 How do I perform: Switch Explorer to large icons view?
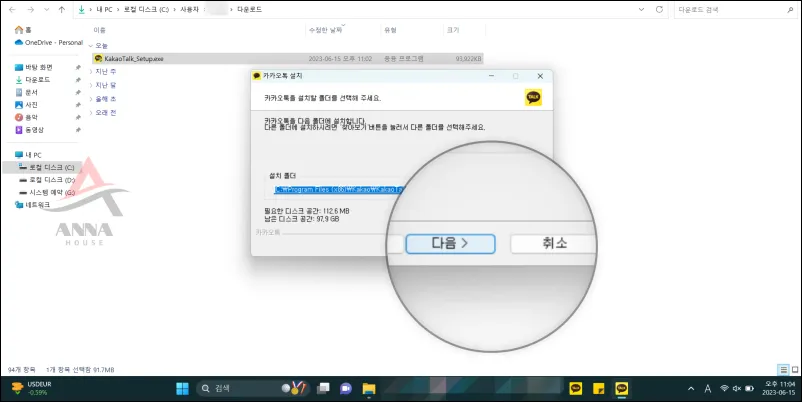point(795,369)
